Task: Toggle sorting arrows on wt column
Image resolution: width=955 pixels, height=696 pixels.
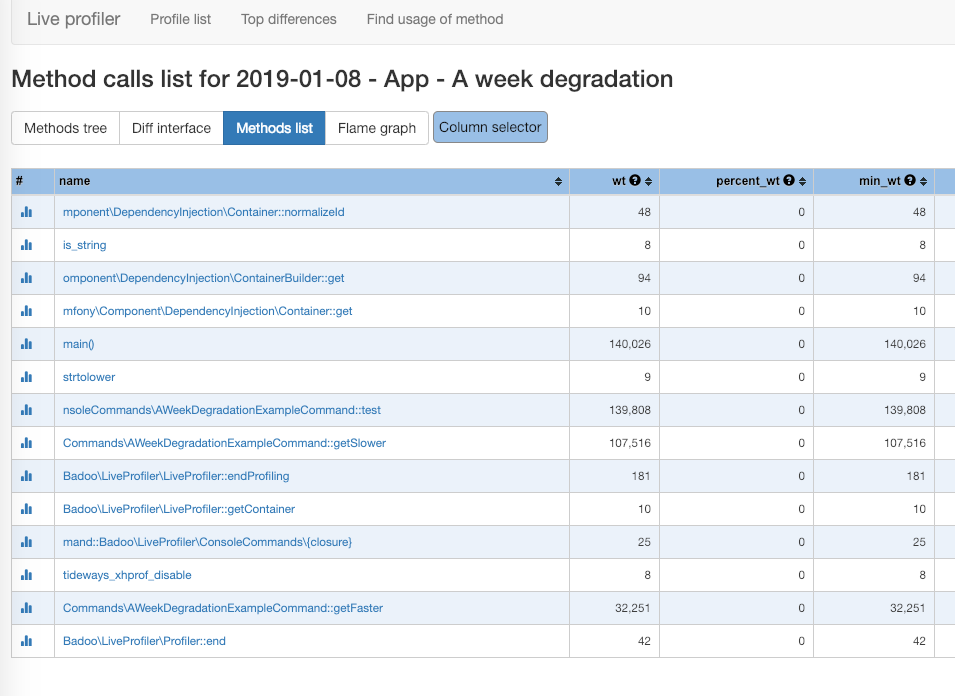Action: pos(648,182)
